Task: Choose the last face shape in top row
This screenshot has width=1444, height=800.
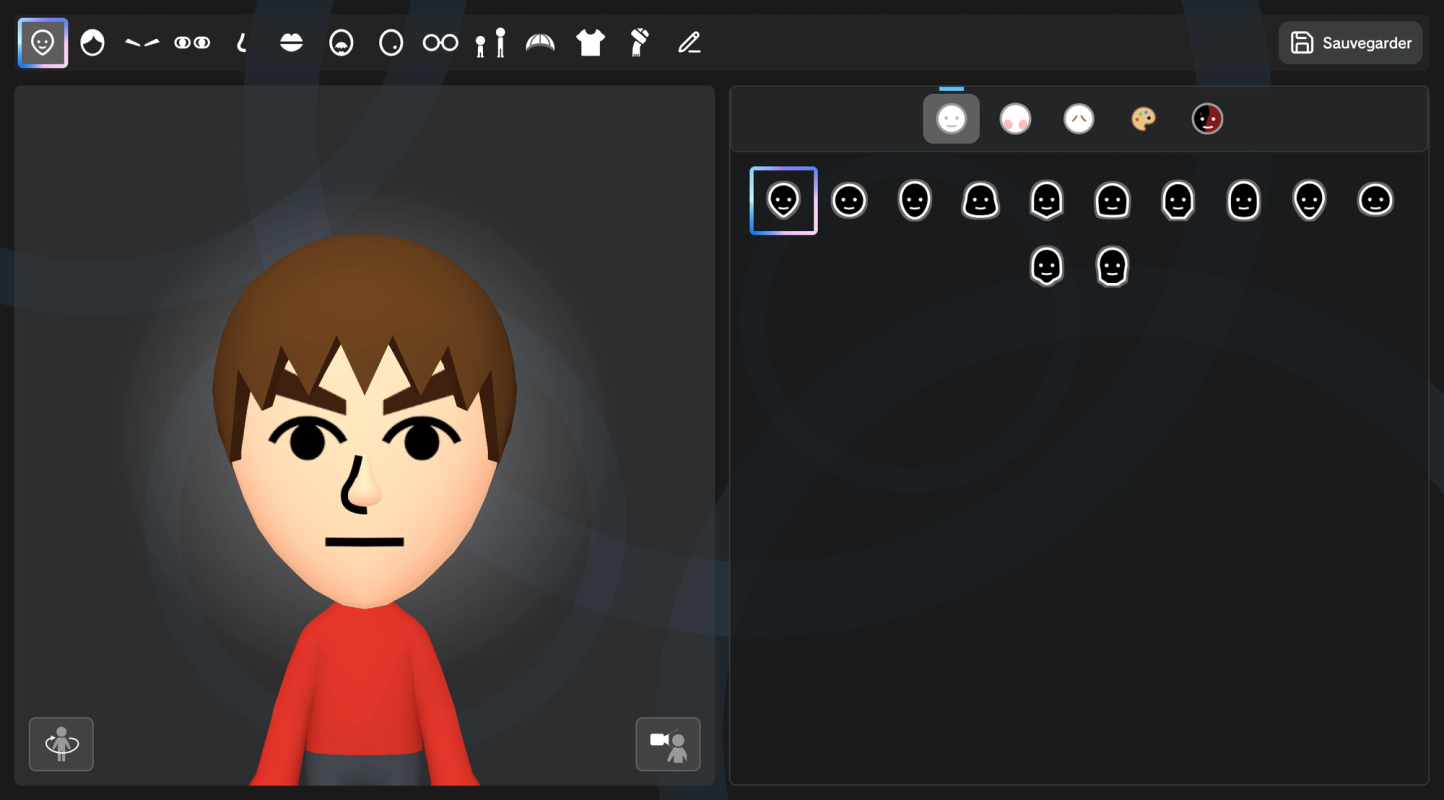Action: (1375, 201)
